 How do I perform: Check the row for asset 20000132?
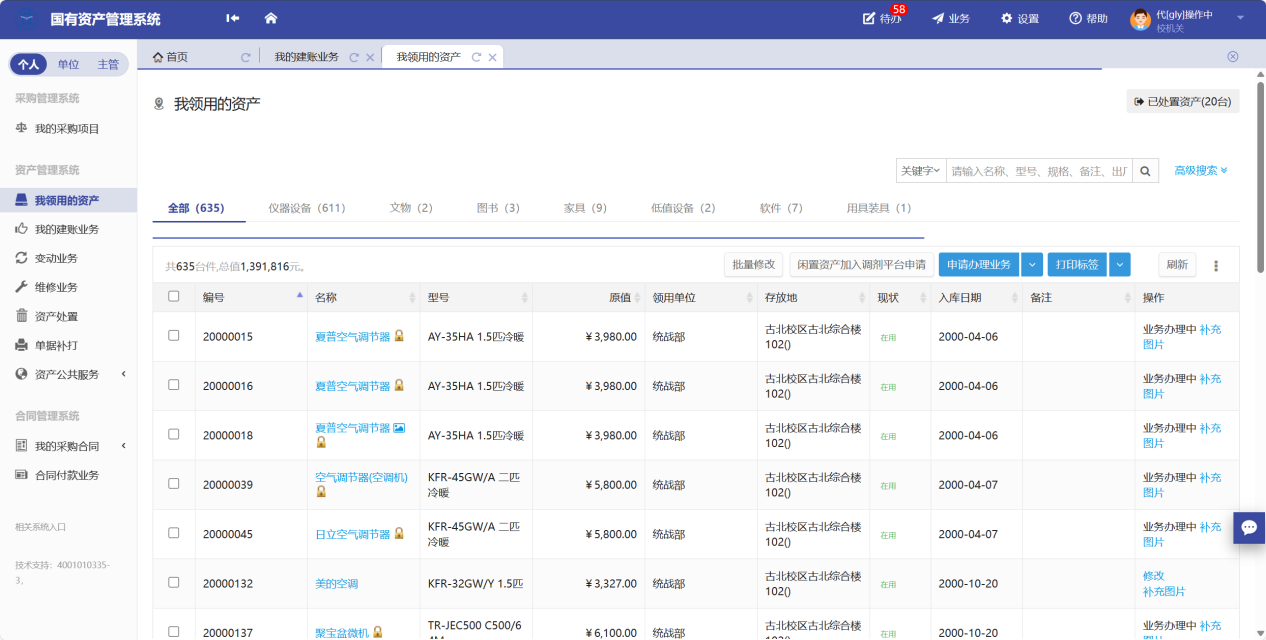pyautogui.click(x=174, y=582)
